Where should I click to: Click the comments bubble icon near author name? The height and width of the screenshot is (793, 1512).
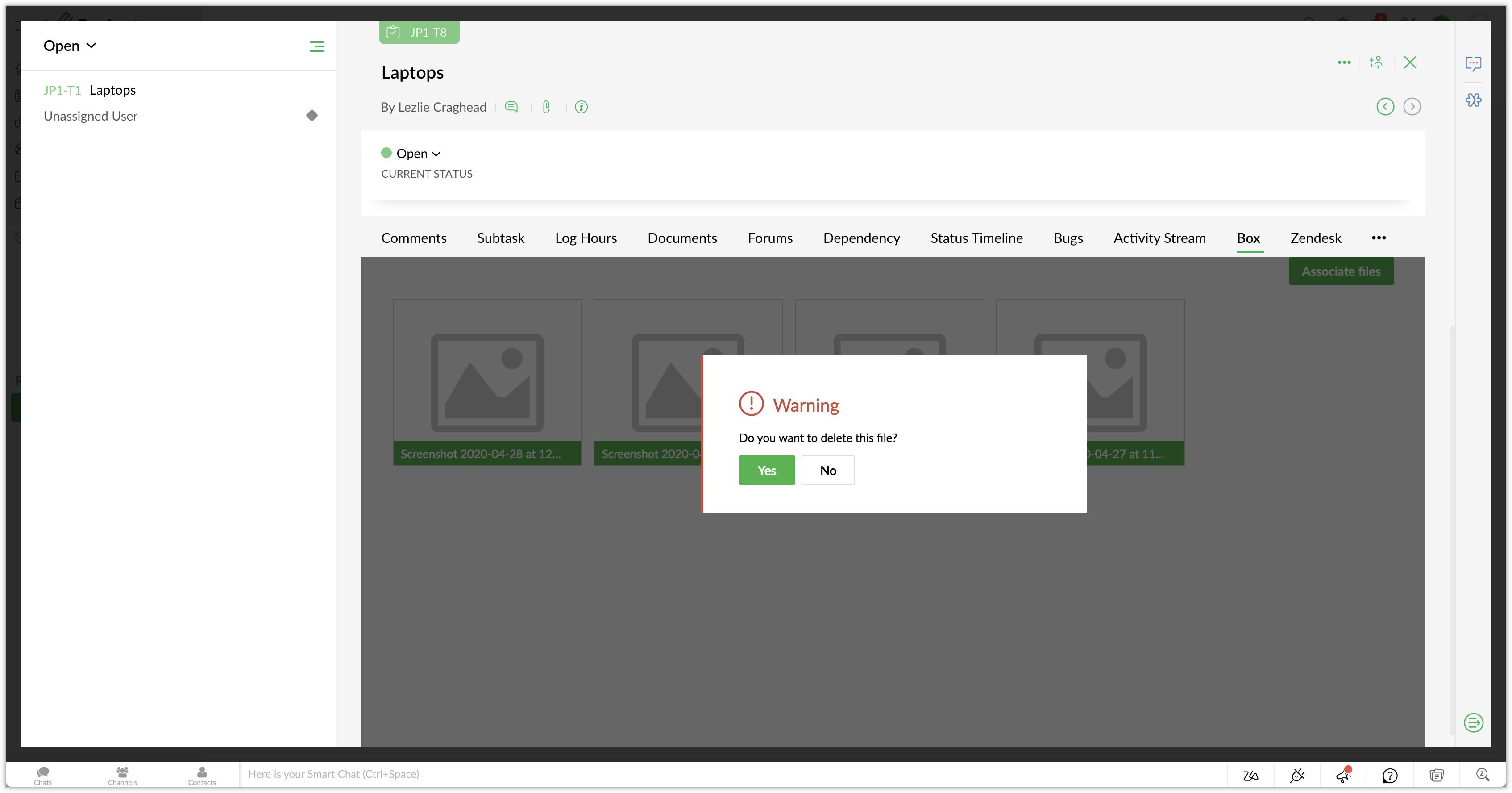[x=511, y=107]
